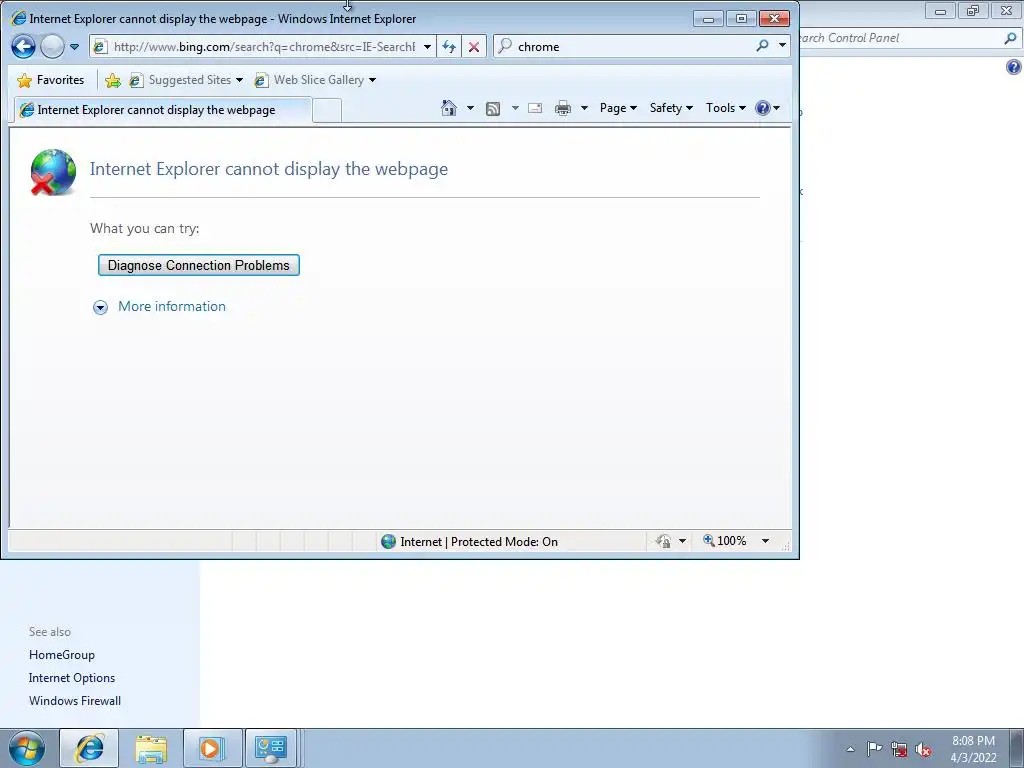Viewport: 1024px width, 768px height.
Task: Open Internet Options in Control Panel window
Action: pos(72,678)
